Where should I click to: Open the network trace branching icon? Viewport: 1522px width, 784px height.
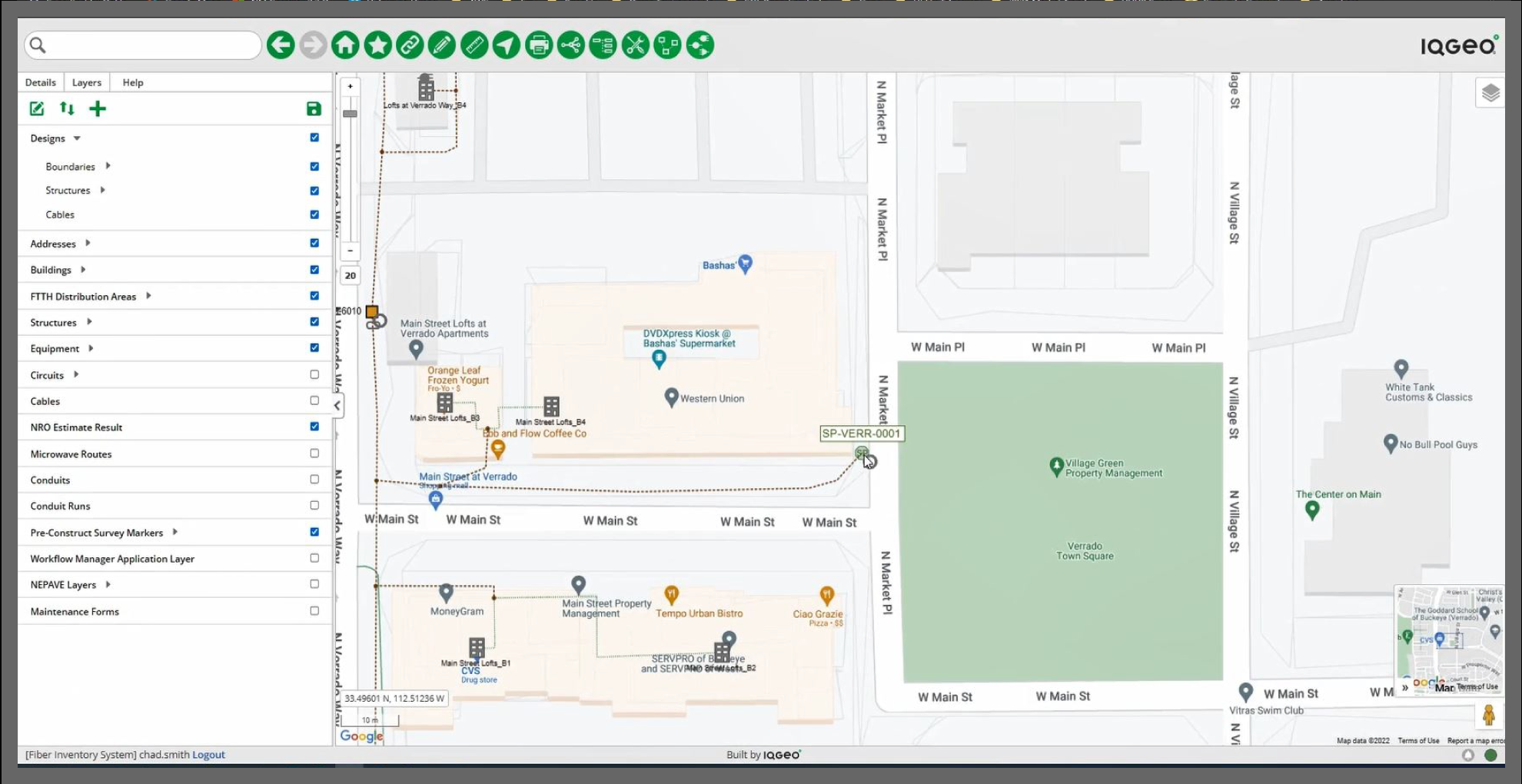571,45
